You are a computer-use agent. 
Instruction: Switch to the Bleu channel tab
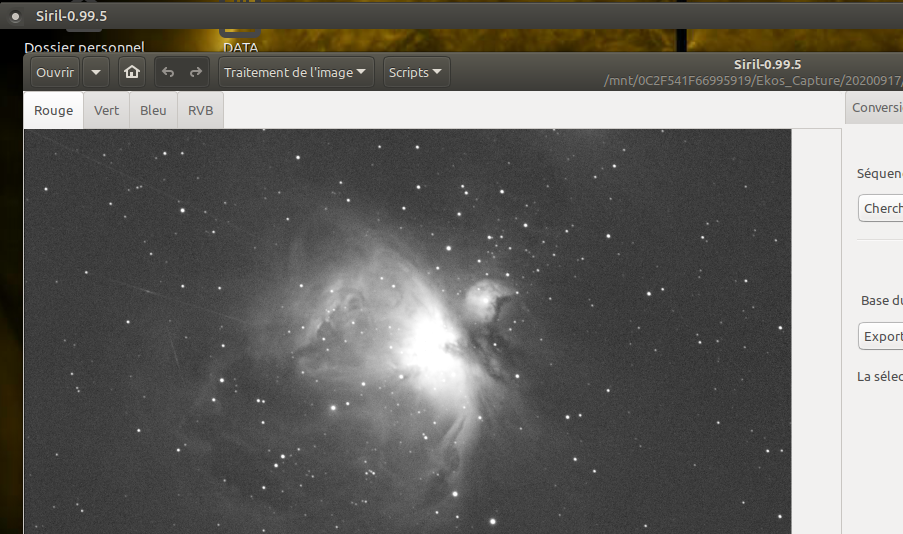[x=153, y=111]
